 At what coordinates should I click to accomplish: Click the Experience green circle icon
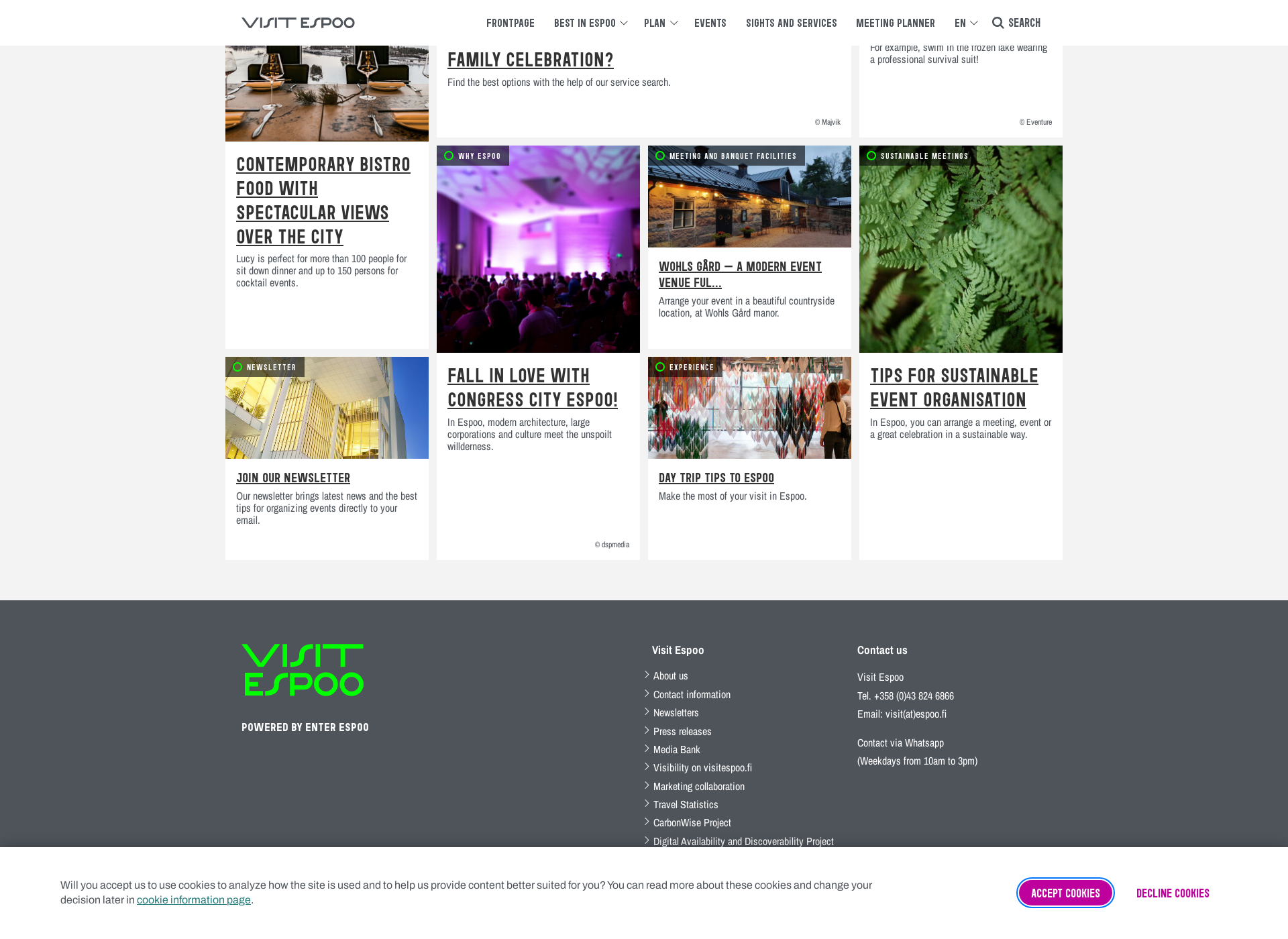(x=660, y=367)
